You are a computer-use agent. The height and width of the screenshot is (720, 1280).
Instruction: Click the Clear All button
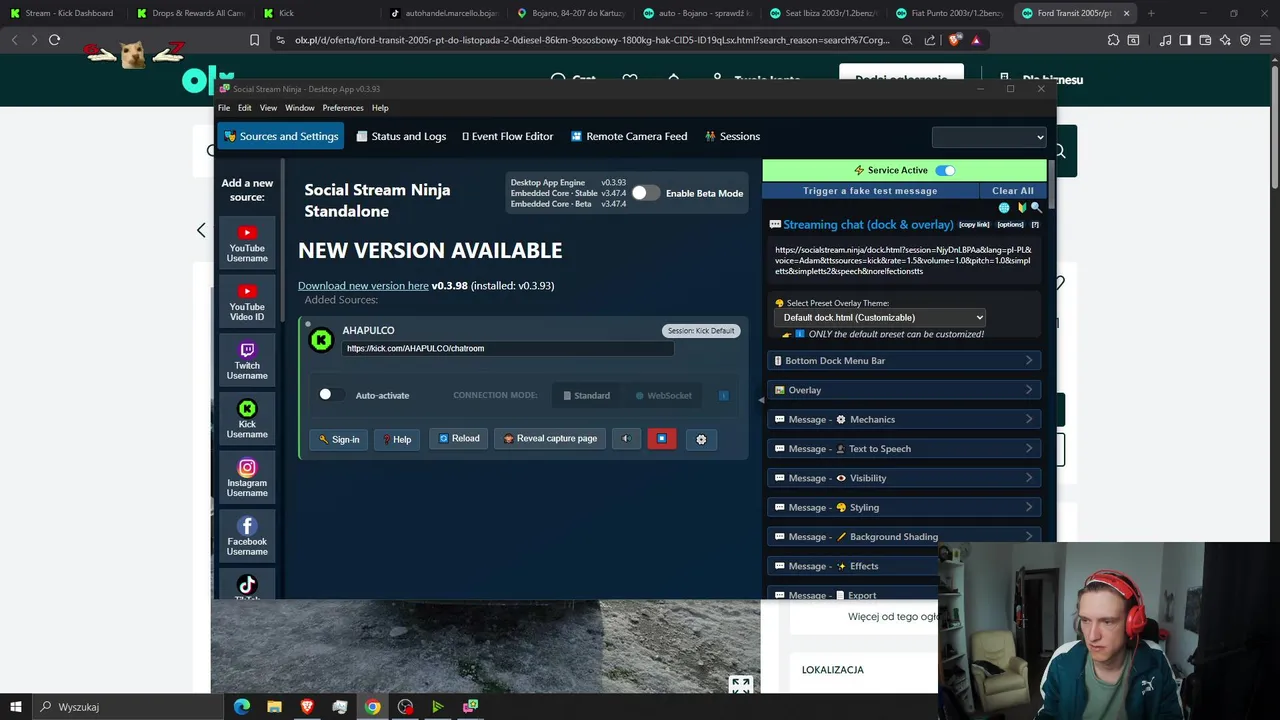point(1013,191)
